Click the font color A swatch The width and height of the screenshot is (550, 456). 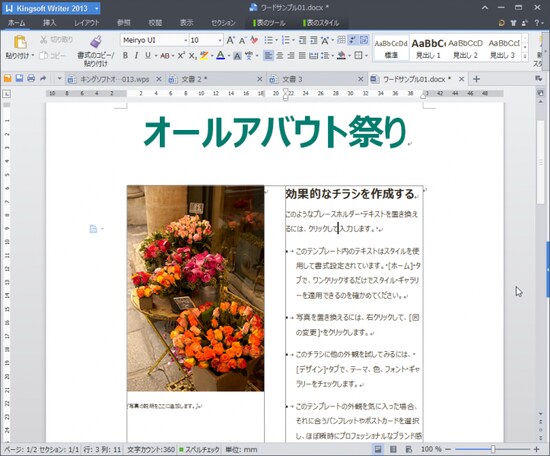pyautogui.click(x=220, y=55)
